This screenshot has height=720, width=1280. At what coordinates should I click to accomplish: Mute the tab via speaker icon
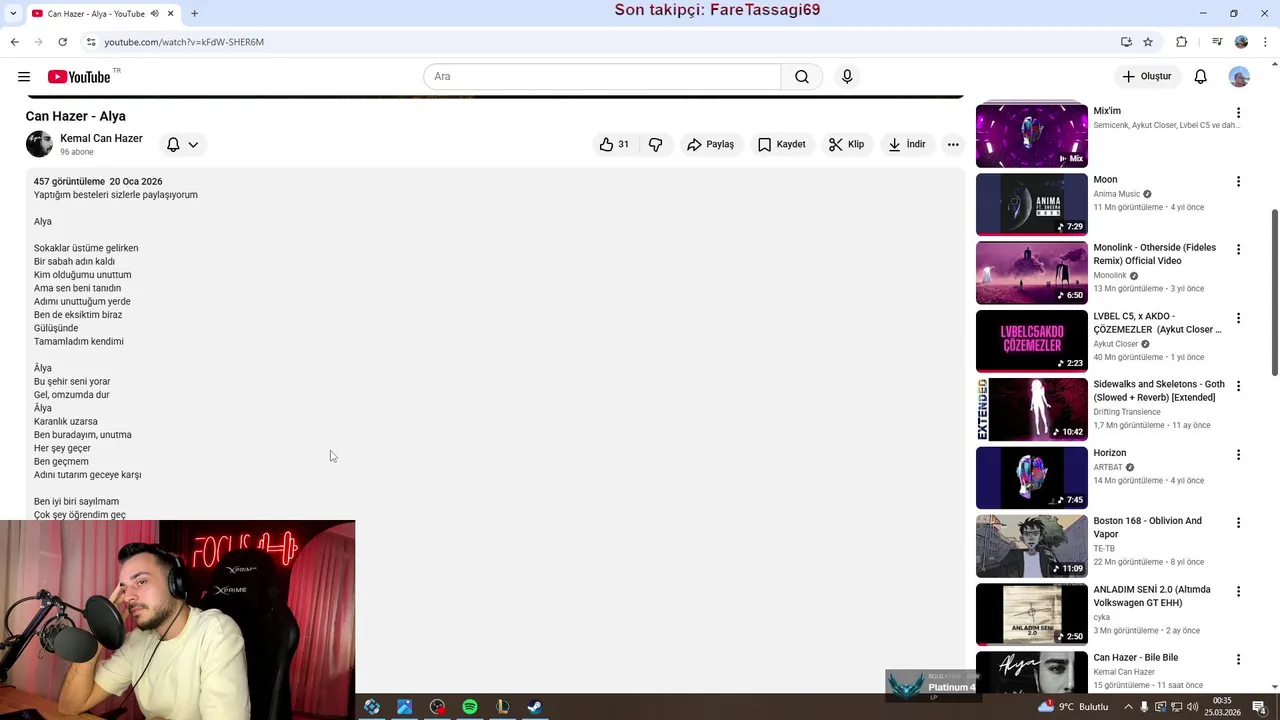(155, 14)
